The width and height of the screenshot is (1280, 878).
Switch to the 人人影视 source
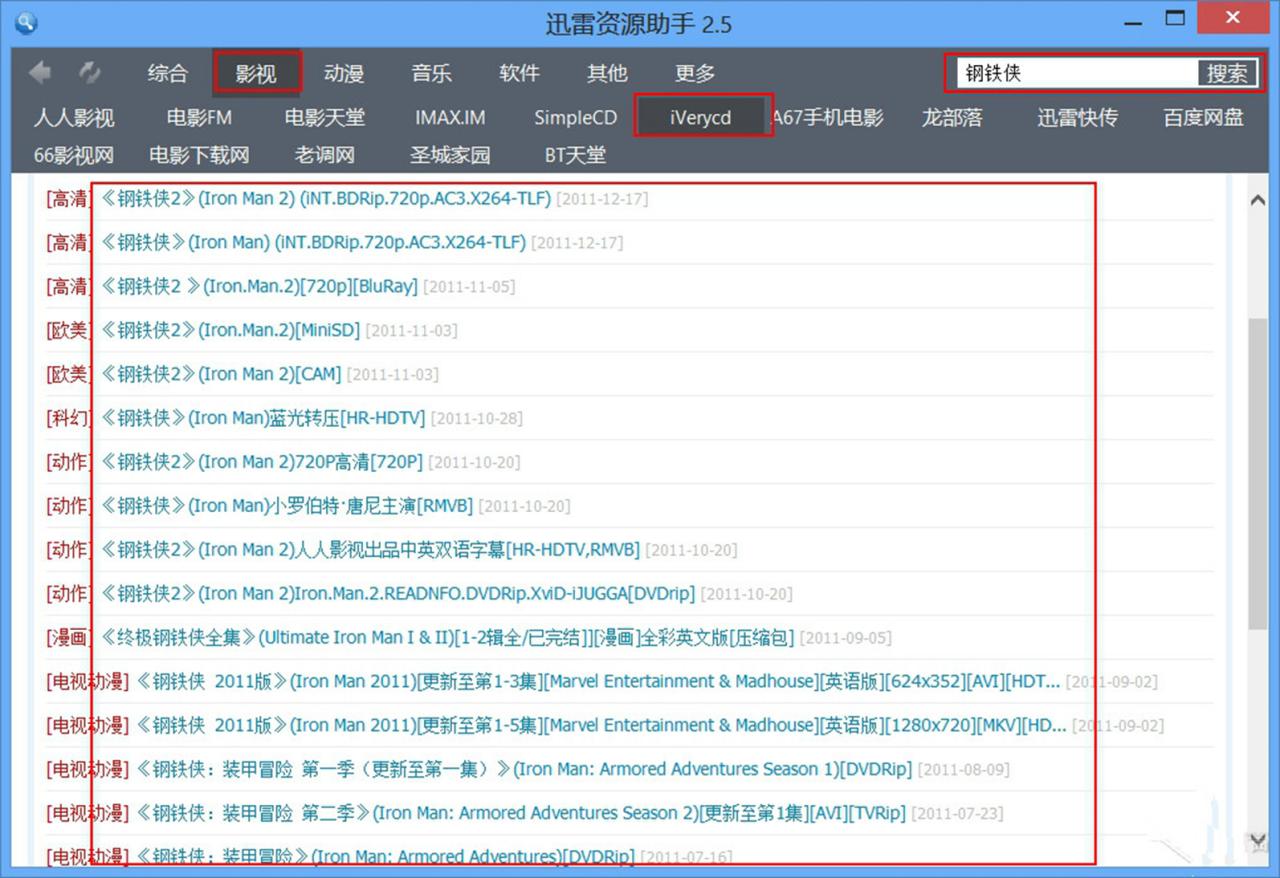[73, 116]
